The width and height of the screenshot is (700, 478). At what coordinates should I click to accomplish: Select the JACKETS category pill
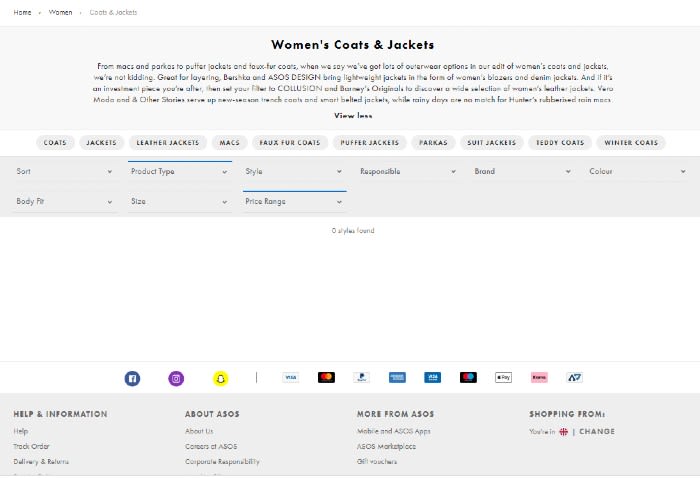pyautogui.click(x=101, y=143)
